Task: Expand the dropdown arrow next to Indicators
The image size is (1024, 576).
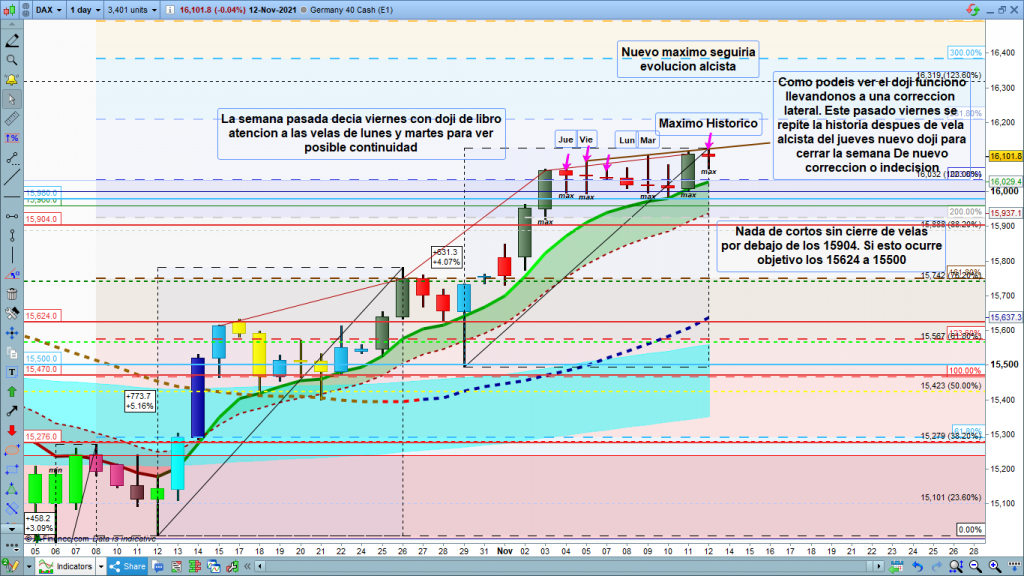Action: 102,567
